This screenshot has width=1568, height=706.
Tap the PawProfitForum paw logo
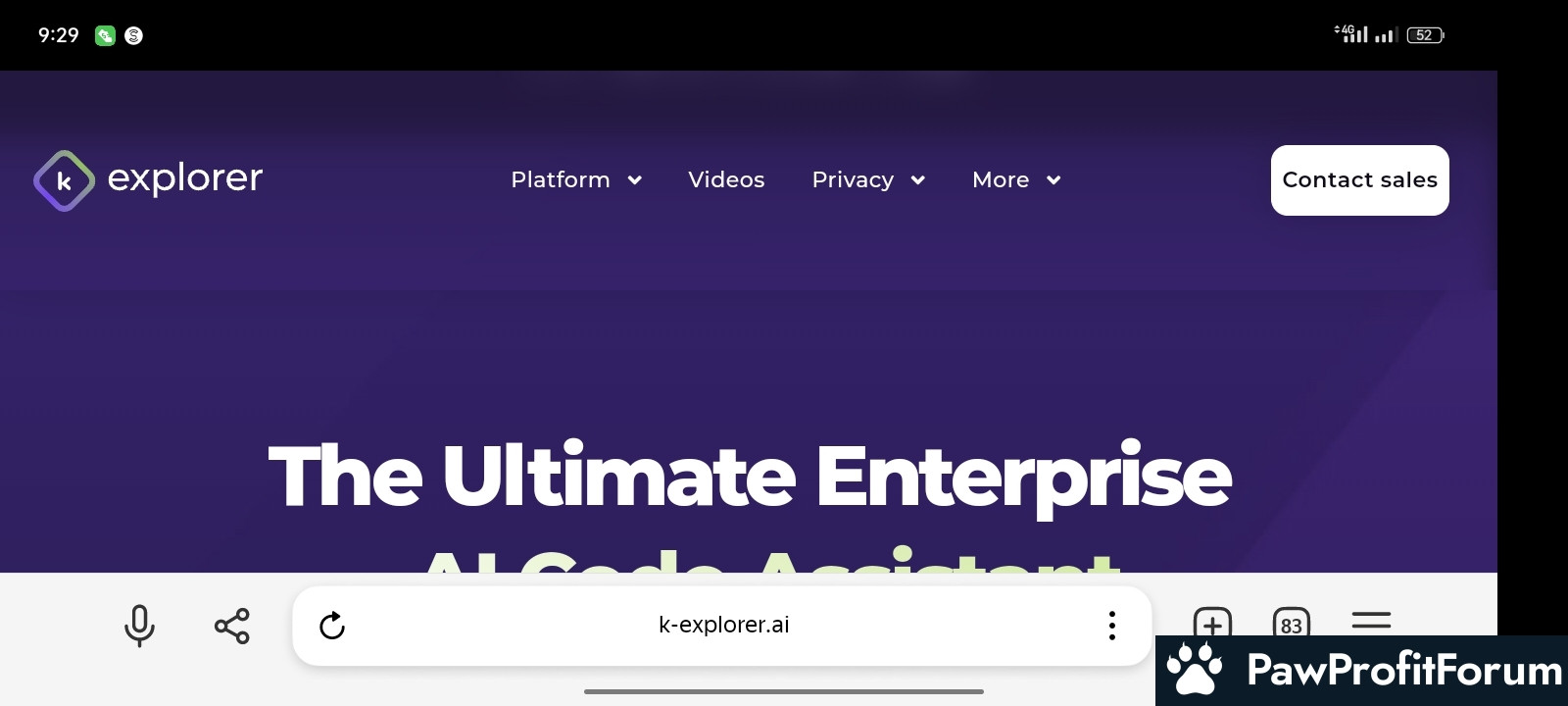coord(1195,670)
